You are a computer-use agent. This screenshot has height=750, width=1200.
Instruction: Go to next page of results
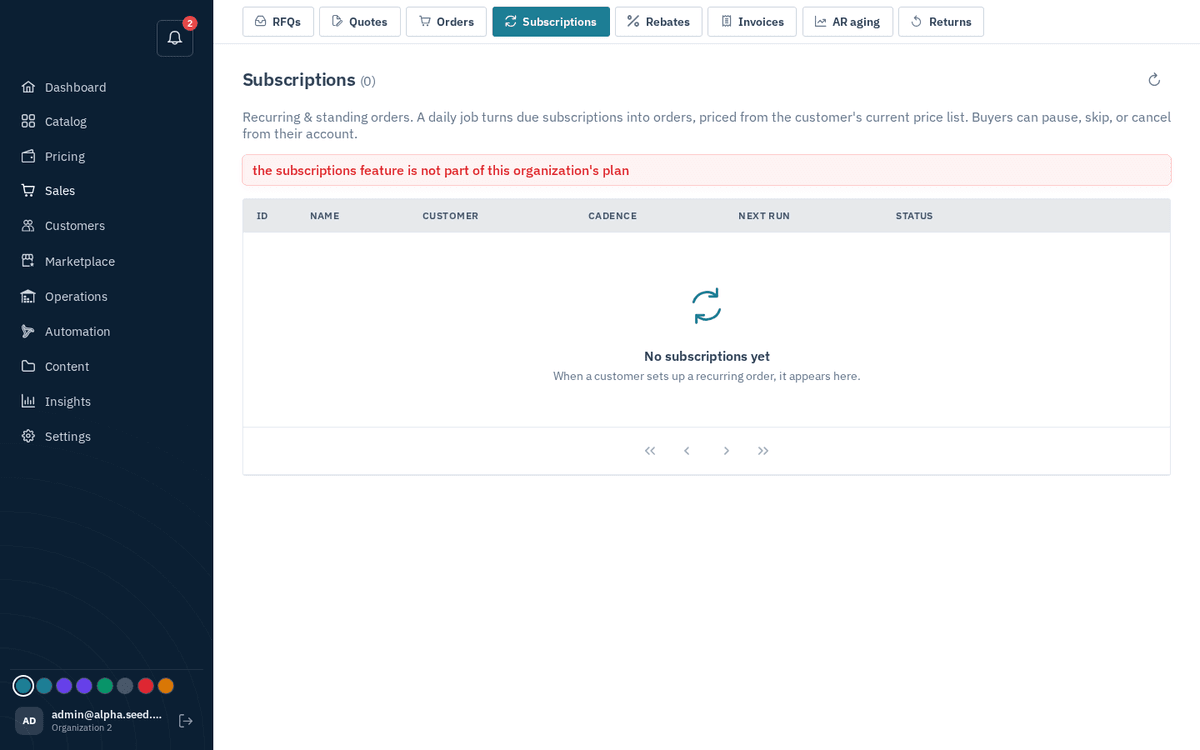click(x=726, y=451)
